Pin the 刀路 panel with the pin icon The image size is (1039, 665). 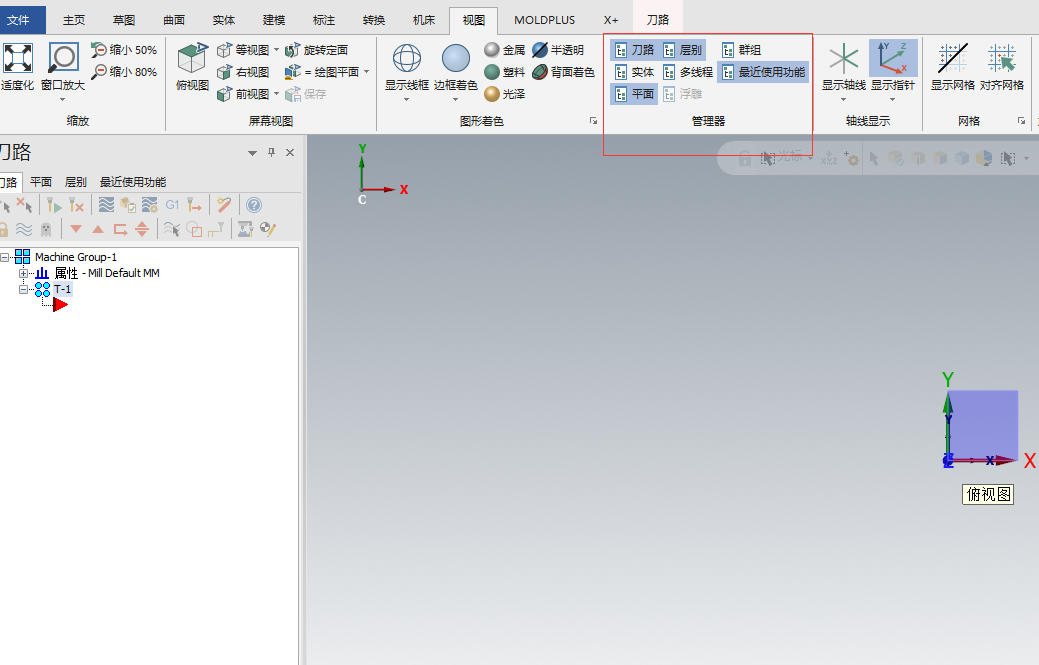tap(270, 153)
